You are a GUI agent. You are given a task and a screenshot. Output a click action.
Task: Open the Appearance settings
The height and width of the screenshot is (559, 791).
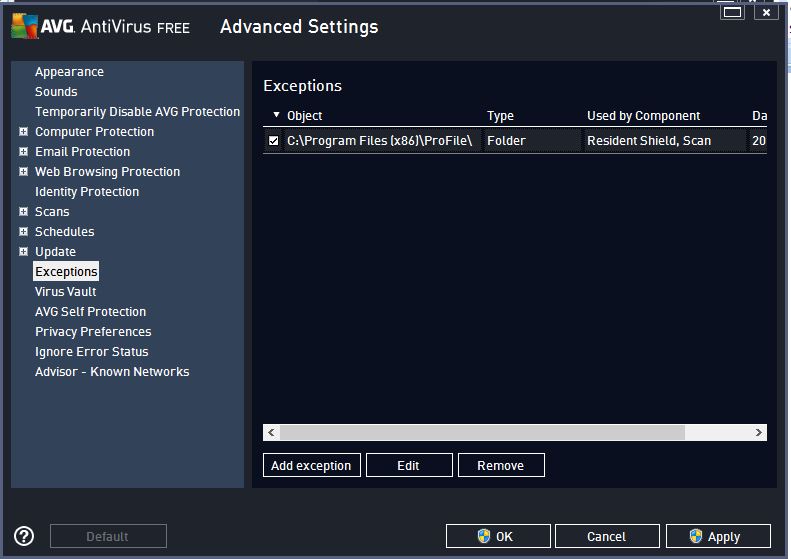(69, 72)
